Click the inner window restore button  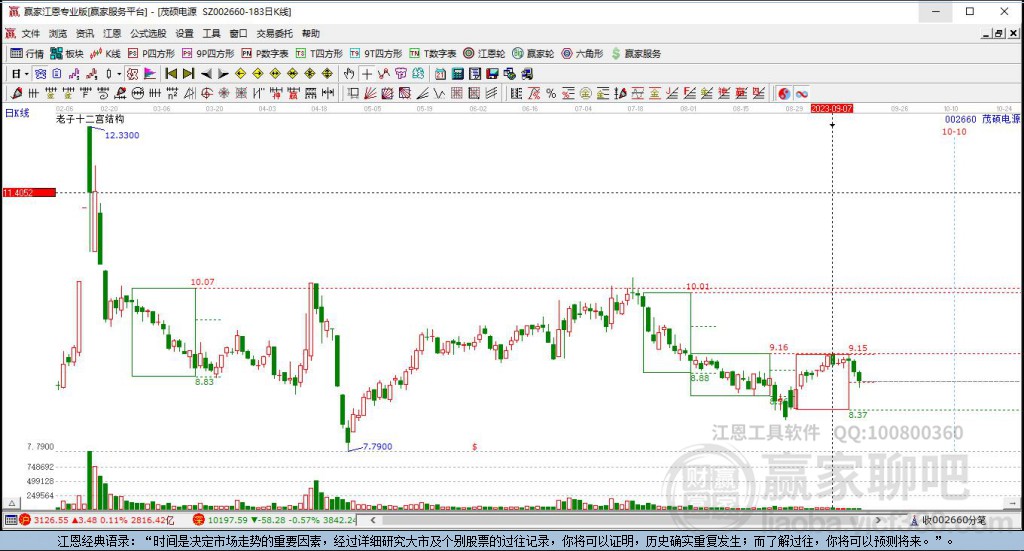(999, 33)
